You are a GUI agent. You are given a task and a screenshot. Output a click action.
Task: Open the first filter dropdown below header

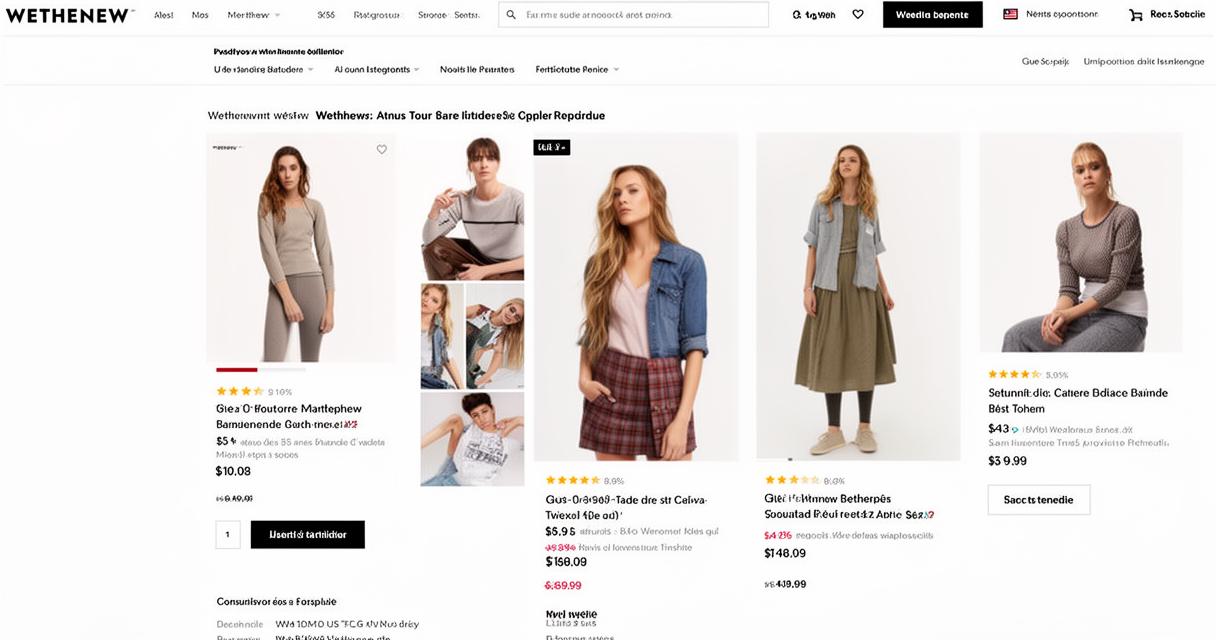(264, 70)
